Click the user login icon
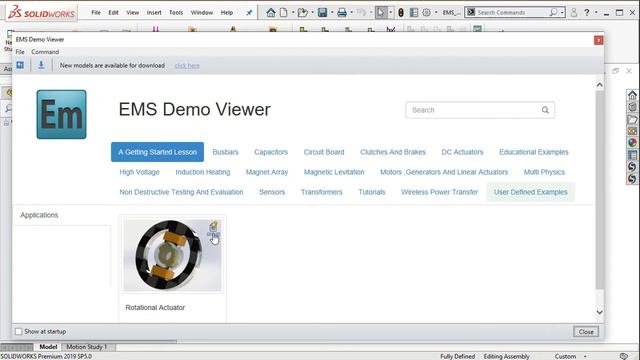The height and width of the screenshot is (360, 640). point(573,13)
